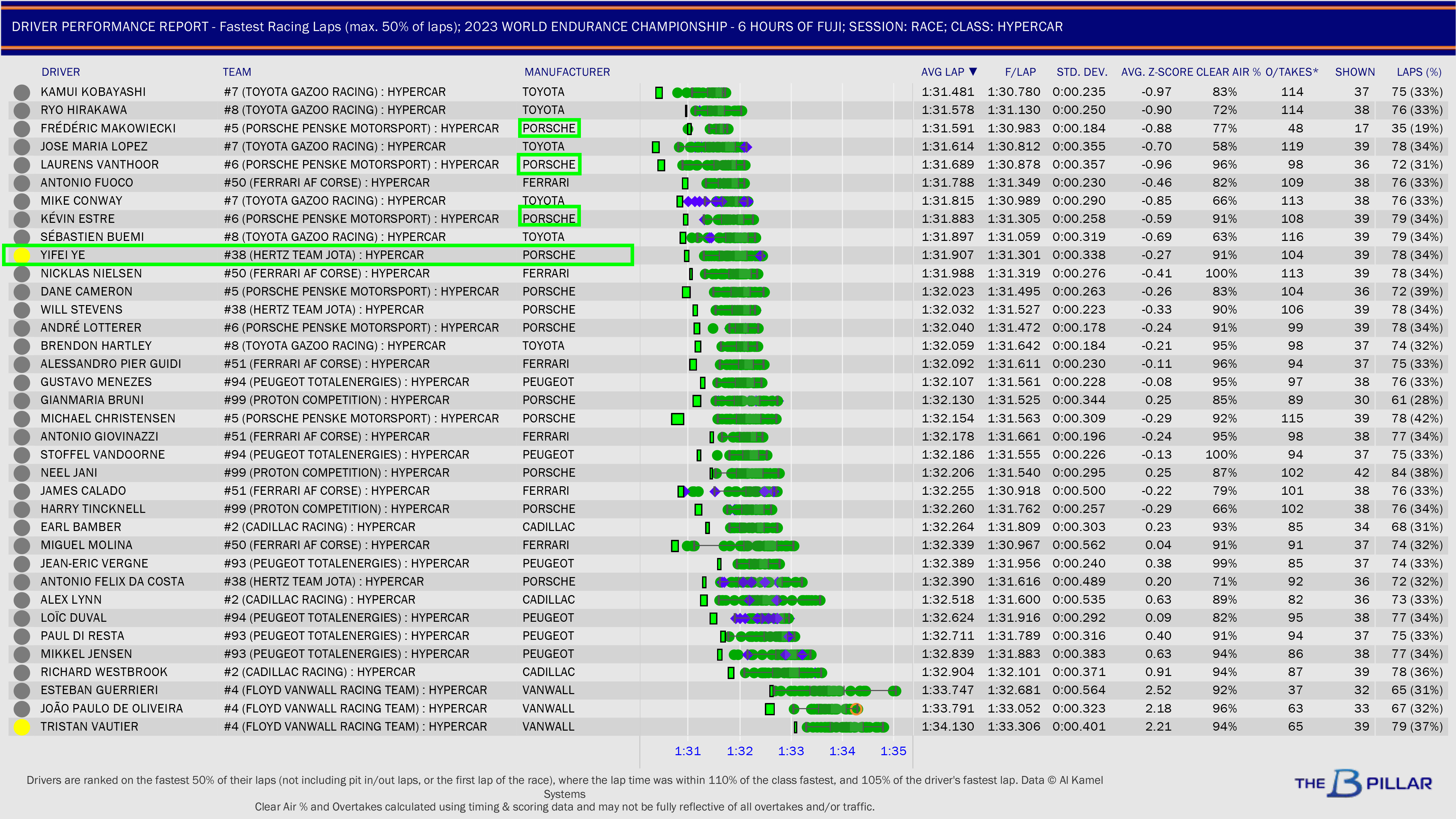Toggle the yellow circle beside Yifei Ye
The width and height of the screenshot is (1456, 819).
click(22, 256)
